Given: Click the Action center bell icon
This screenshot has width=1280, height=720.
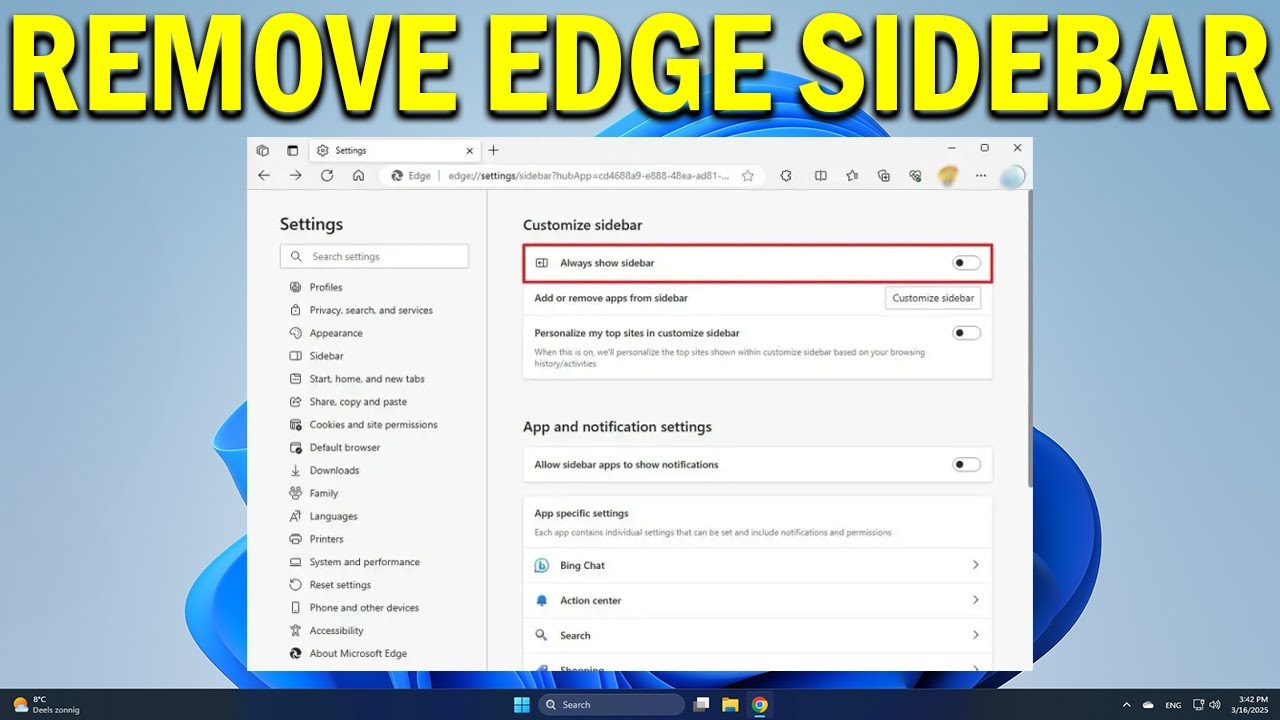Looking at the screenshot, I should 541,600.
